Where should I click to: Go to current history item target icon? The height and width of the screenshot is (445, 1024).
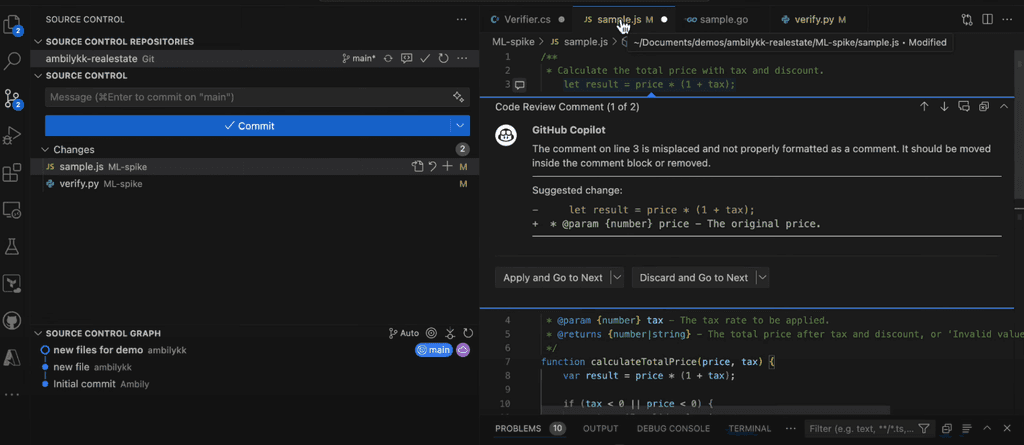click(x=431, y=333)
